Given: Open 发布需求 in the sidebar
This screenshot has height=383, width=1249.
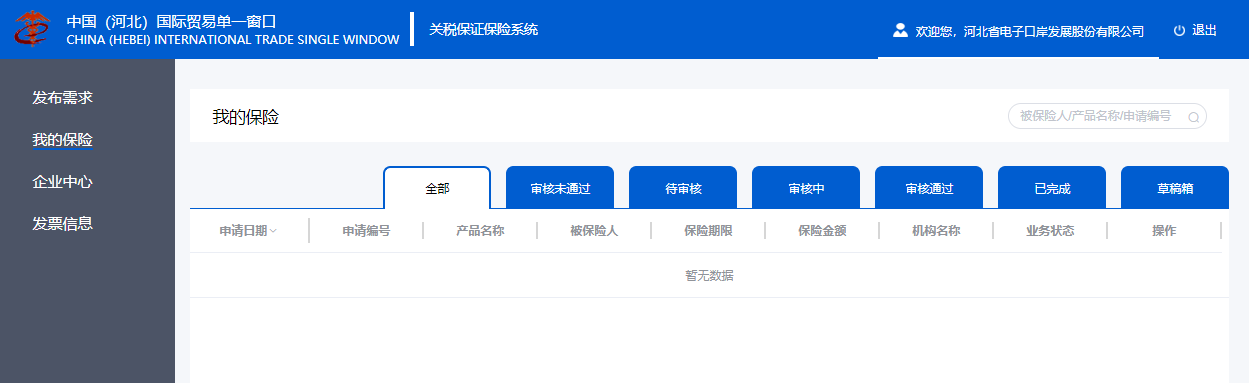Looking at the screenshot, I should click(x=62, y=98).
